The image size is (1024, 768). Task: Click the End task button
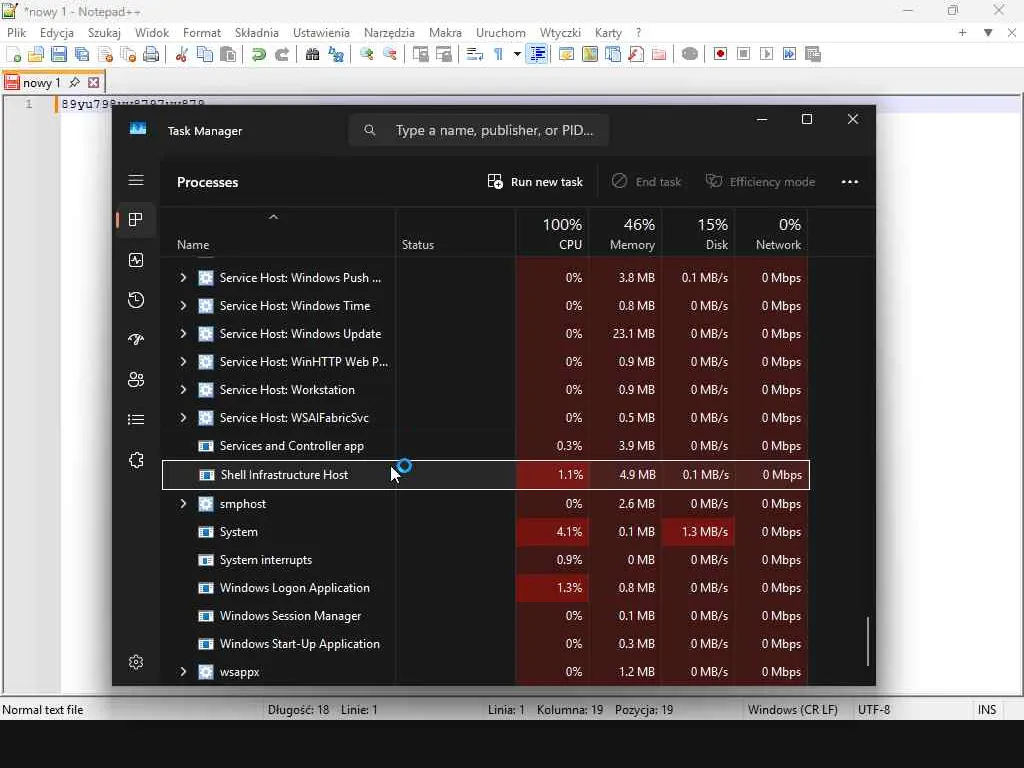647,182
